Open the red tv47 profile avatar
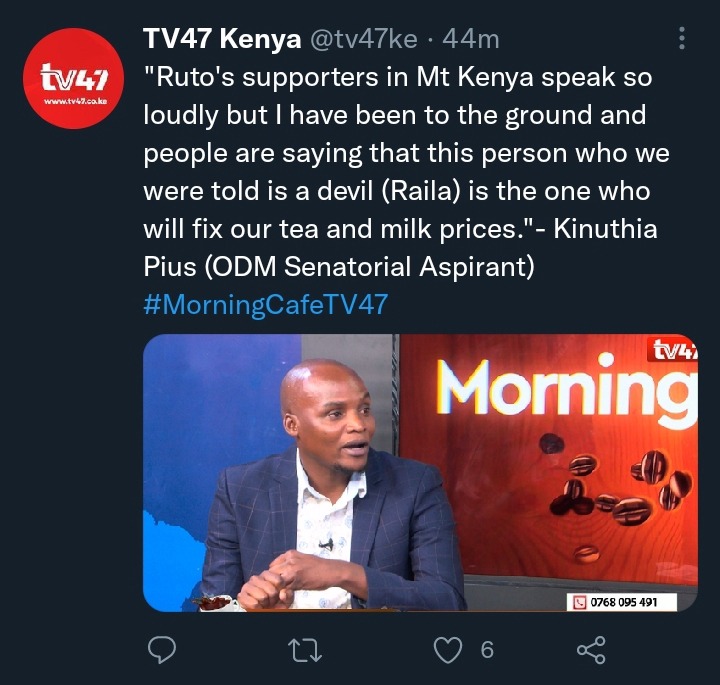 [73, 78]
